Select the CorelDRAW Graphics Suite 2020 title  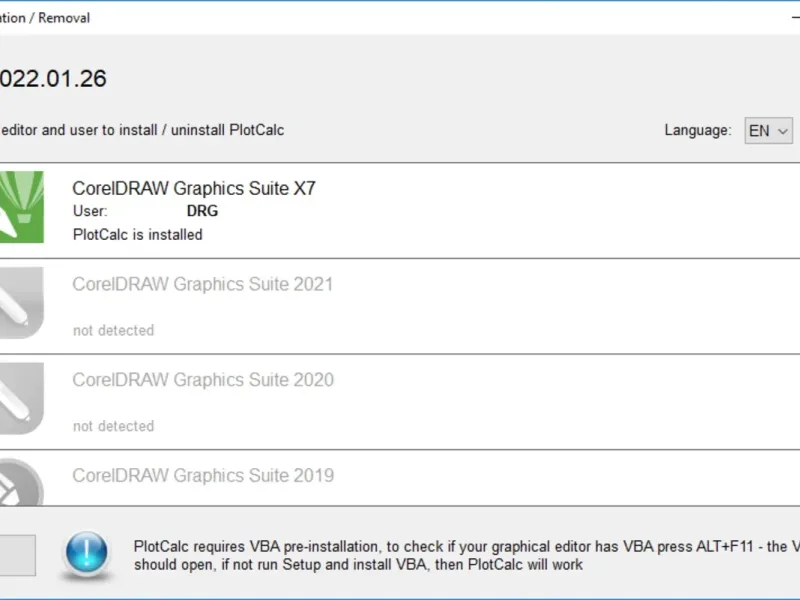[203, 380]
